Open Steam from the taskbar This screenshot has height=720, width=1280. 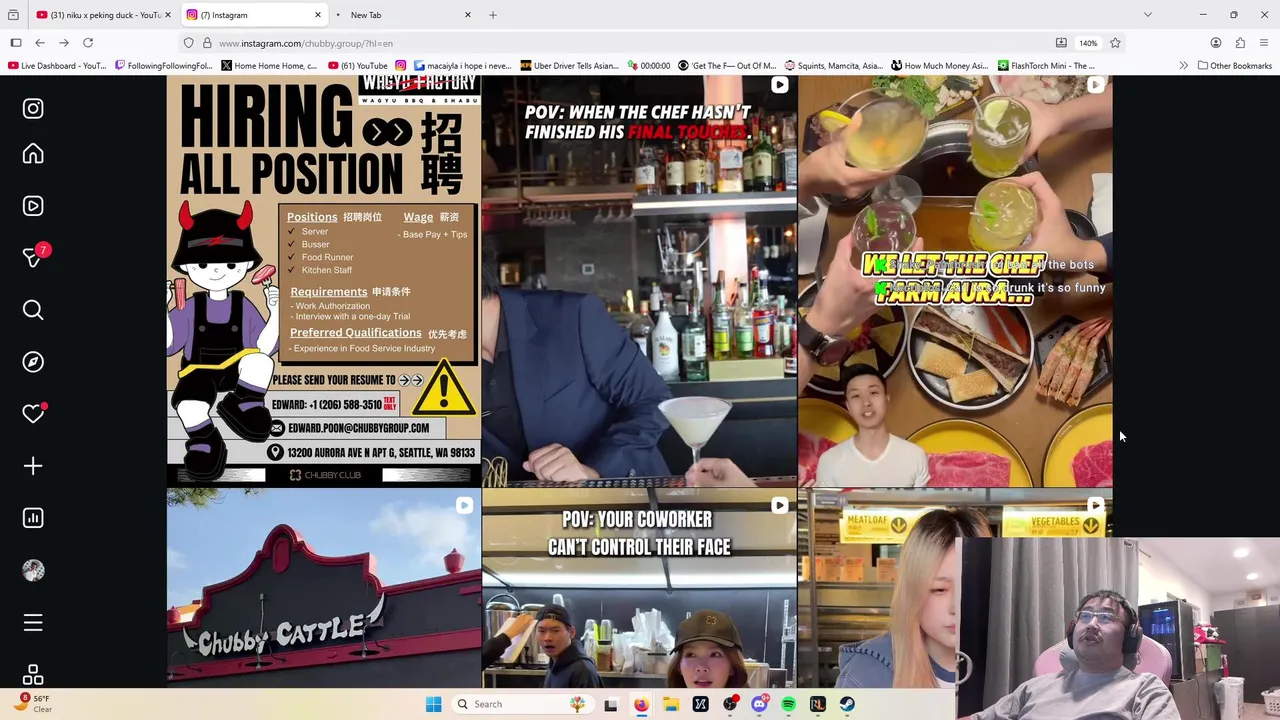847,704
